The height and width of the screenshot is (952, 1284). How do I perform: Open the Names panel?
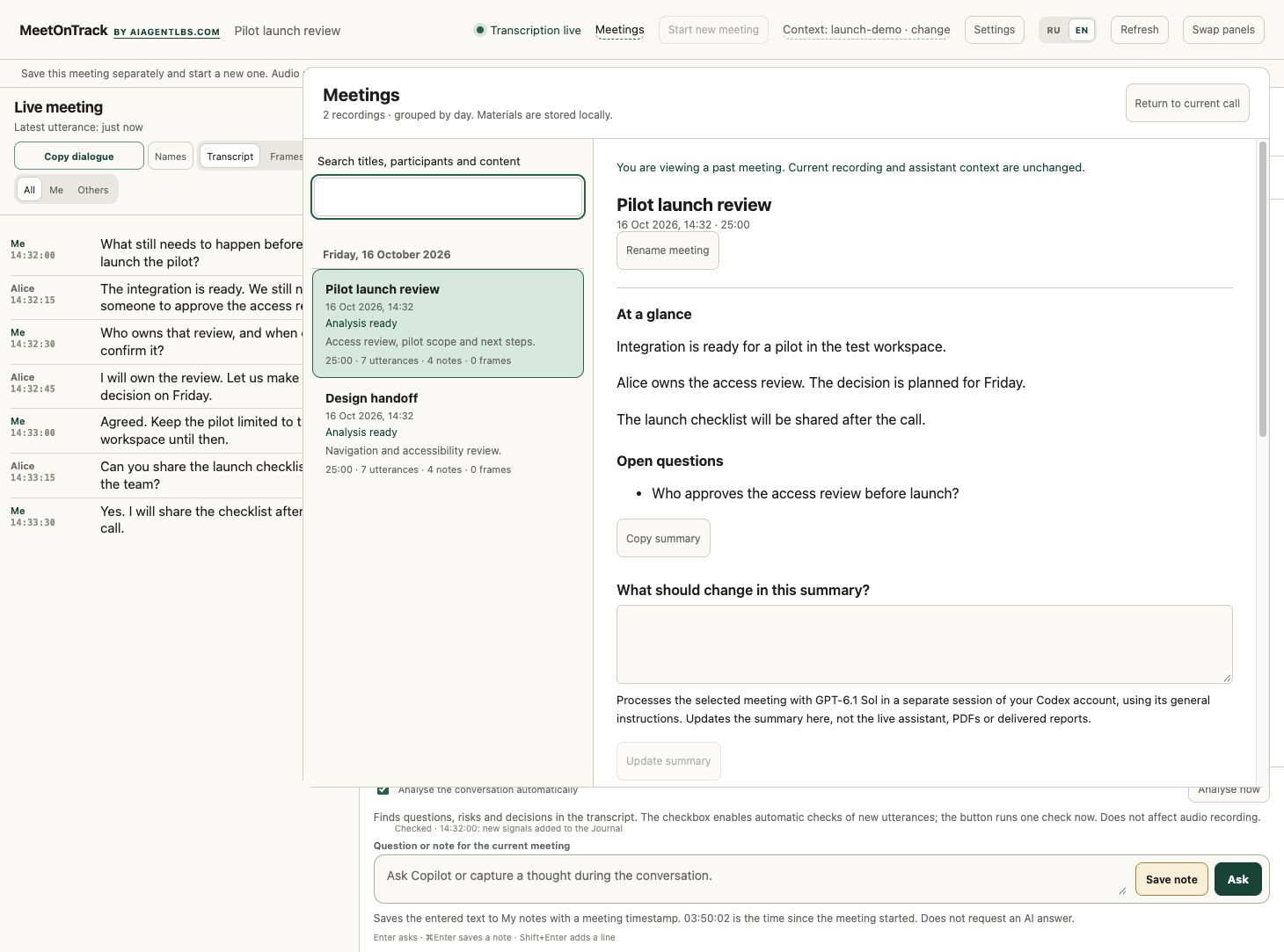click(x=171, y=156)
